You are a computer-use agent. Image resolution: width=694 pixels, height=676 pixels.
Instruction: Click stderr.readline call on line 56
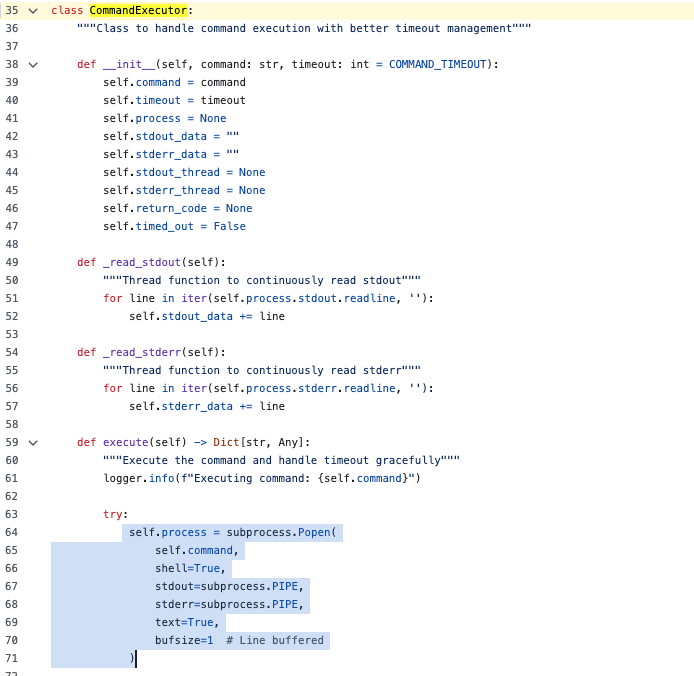347,388
